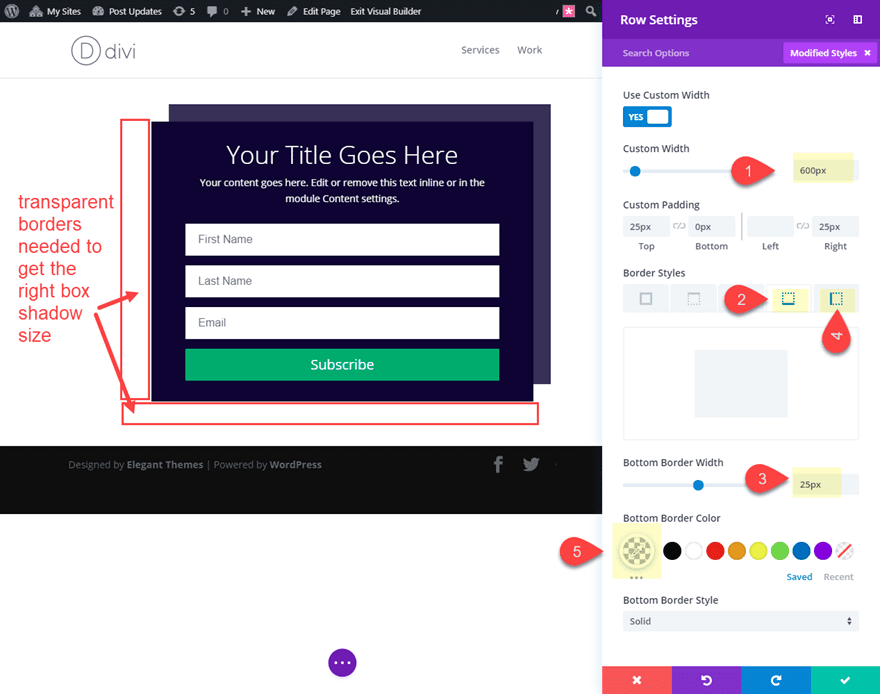
Task: Open the purple dots builder menu
Action: (342, 662)
